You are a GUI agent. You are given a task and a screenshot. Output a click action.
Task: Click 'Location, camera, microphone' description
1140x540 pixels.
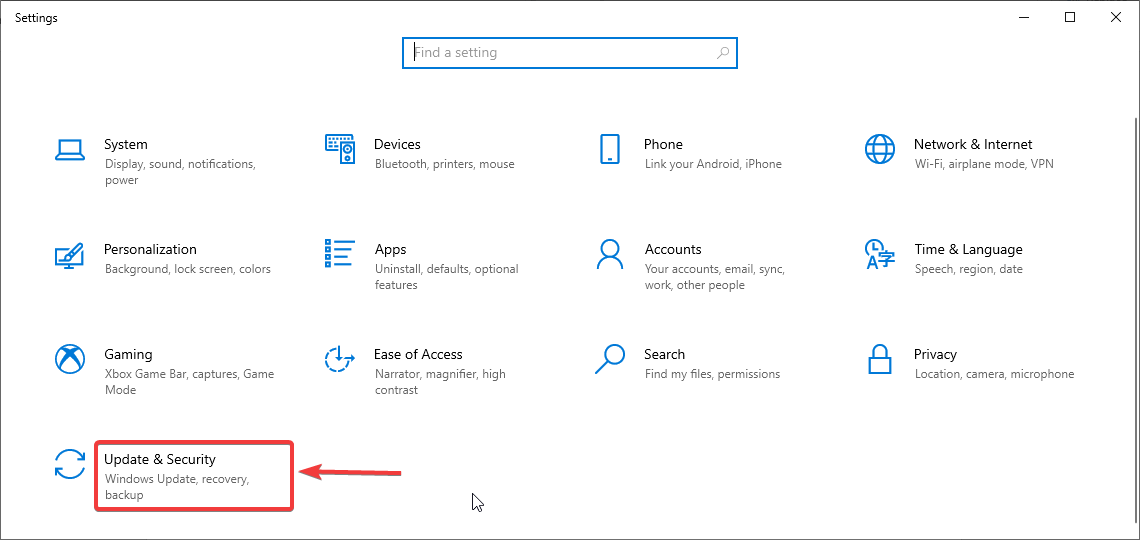(994, 374)
